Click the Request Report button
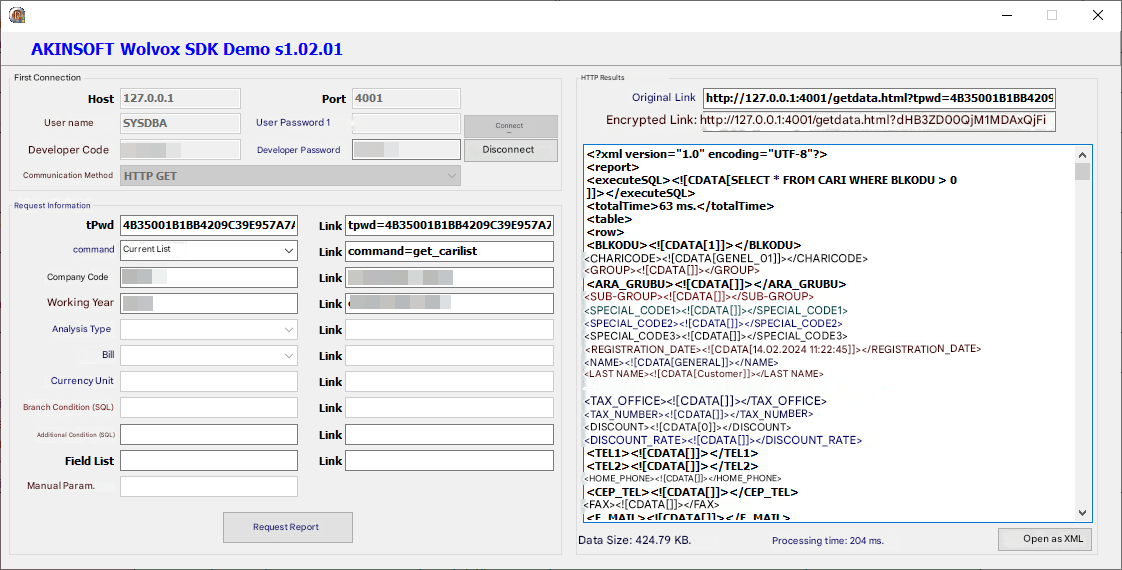 pos(288,527)
